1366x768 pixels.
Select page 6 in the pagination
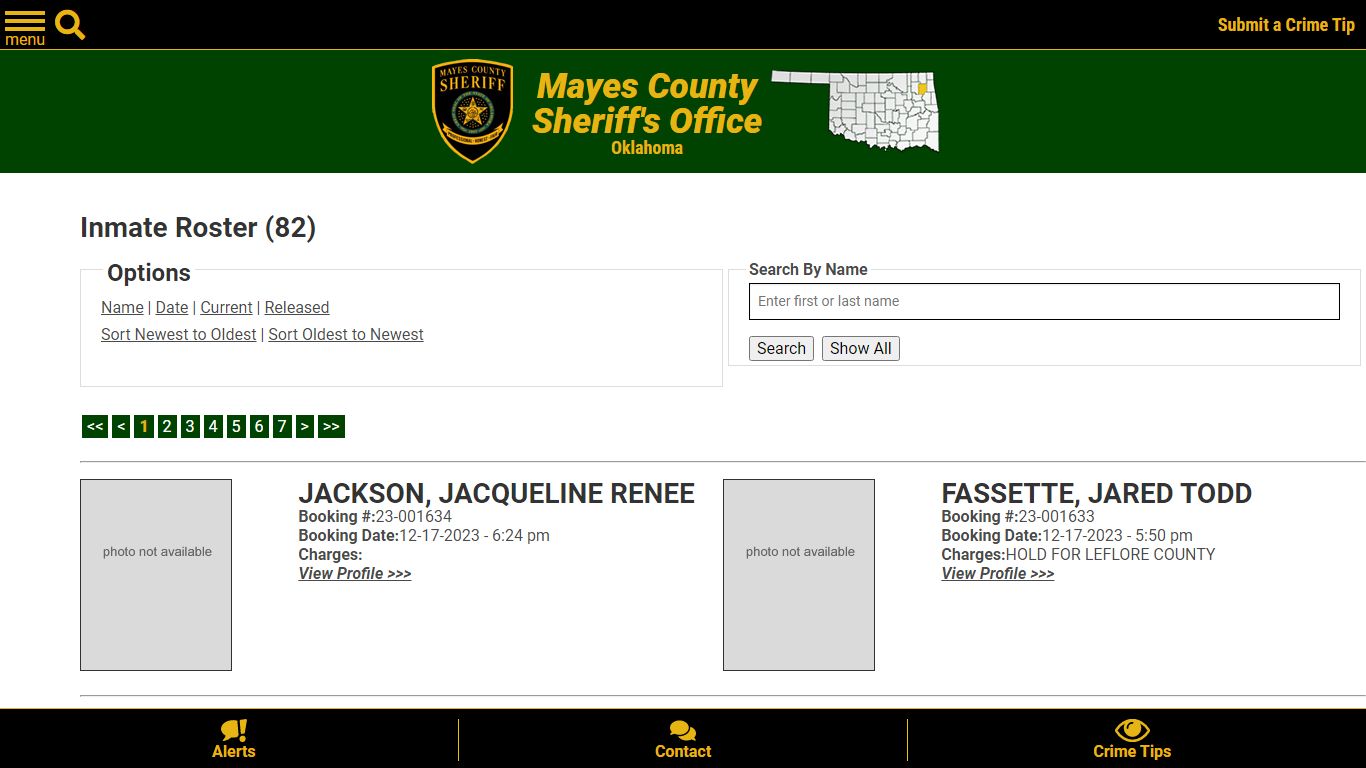(x=259, y=427)
